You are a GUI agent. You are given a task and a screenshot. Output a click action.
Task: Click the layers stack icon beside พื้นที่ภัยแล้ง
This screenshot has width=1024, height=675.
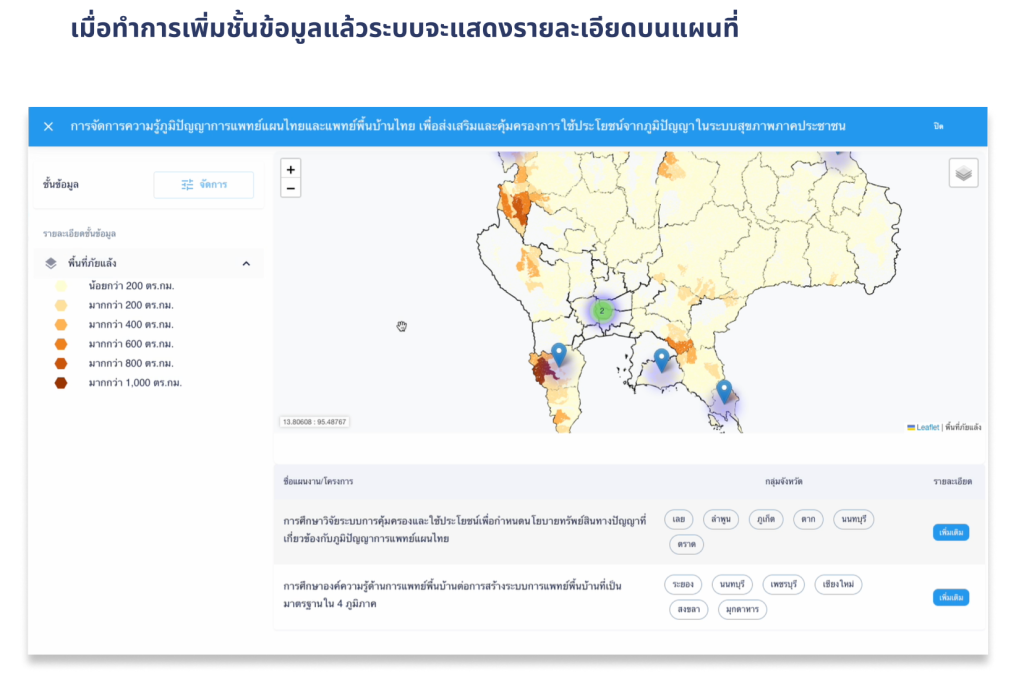click(51, 263)
